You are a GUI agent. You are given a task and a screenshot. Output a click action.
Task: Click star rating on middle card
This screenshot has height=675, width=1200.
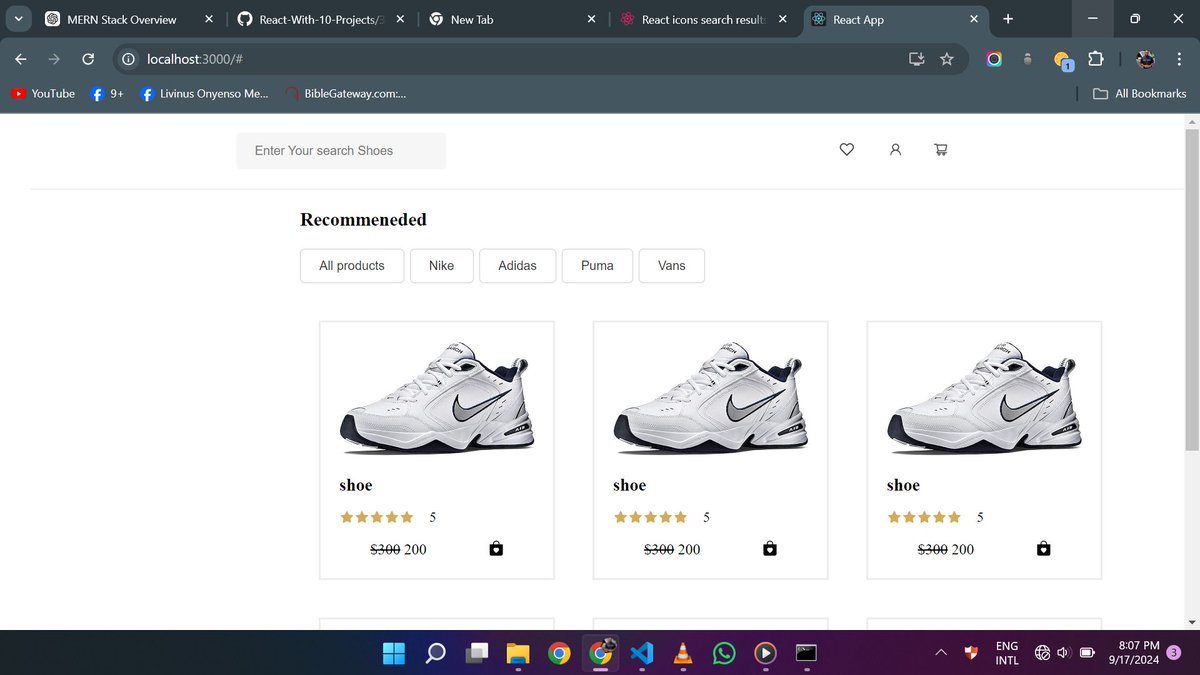[x=650, y=517]
